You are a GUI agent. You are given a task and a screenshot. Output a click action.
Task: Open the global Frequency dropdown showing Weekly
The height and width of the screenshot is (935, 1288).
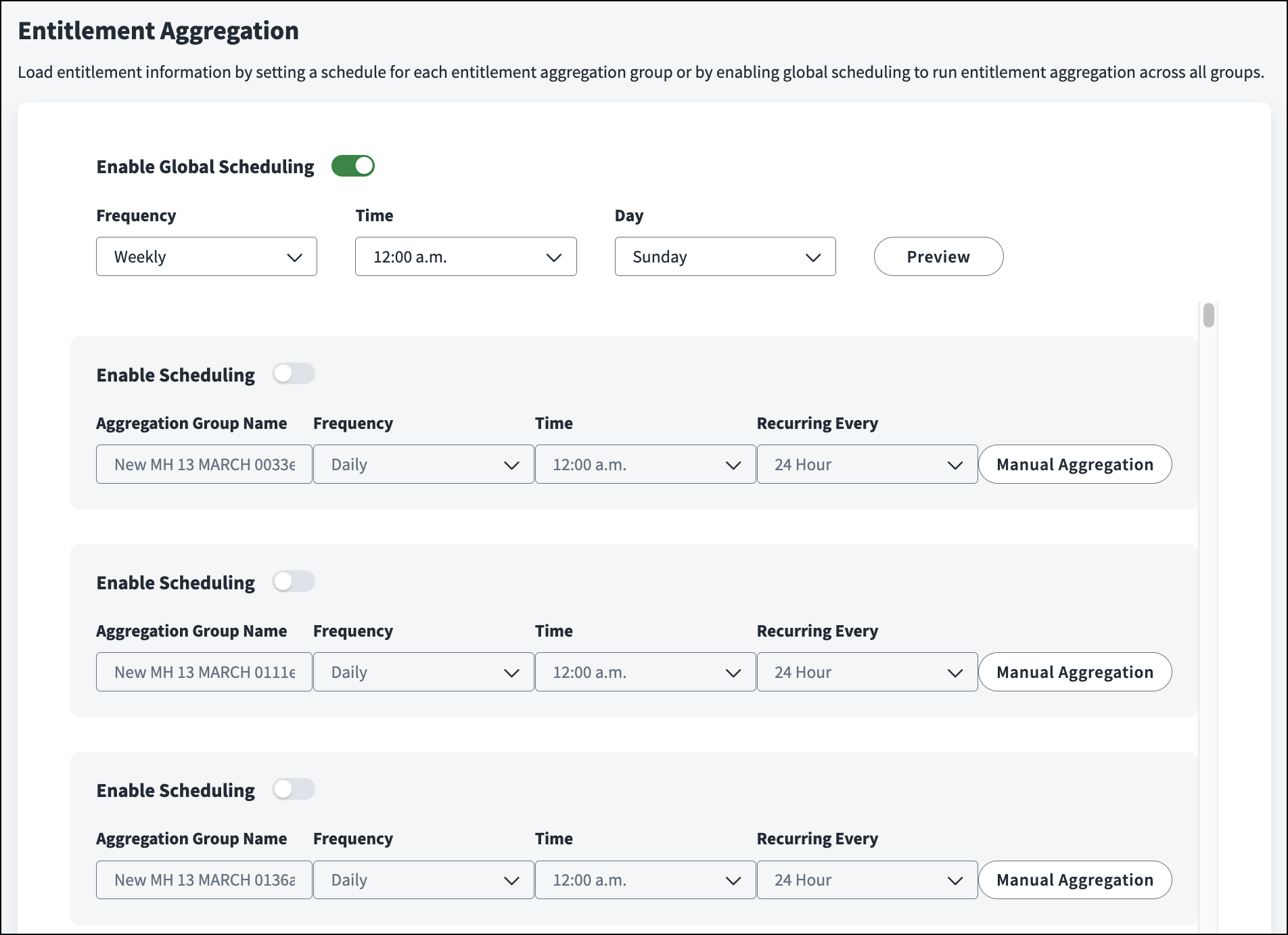206,256
